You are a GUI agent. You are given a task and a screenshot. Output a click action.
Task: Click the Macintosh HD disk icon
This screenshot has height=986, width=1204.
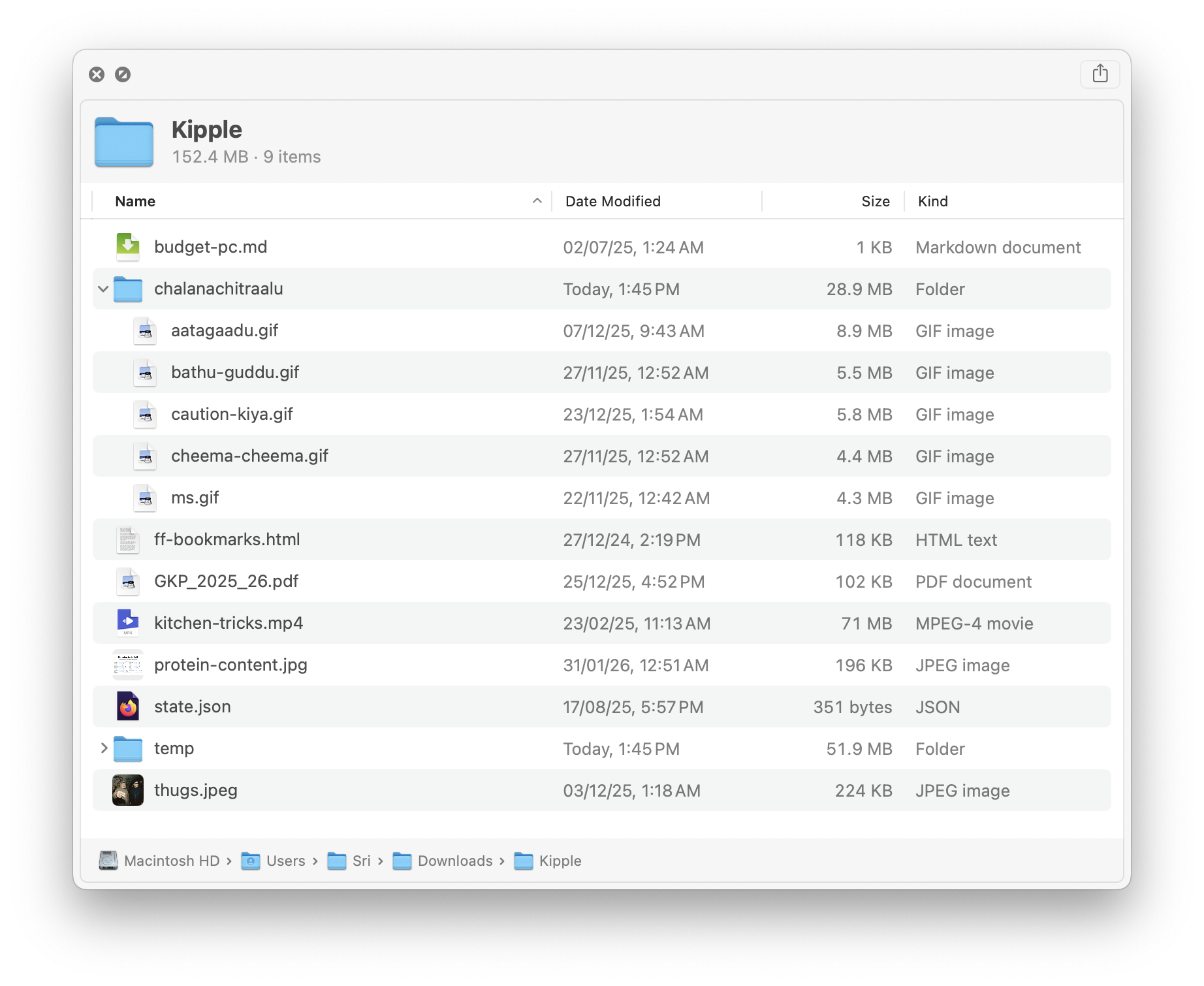coord(108,861)
